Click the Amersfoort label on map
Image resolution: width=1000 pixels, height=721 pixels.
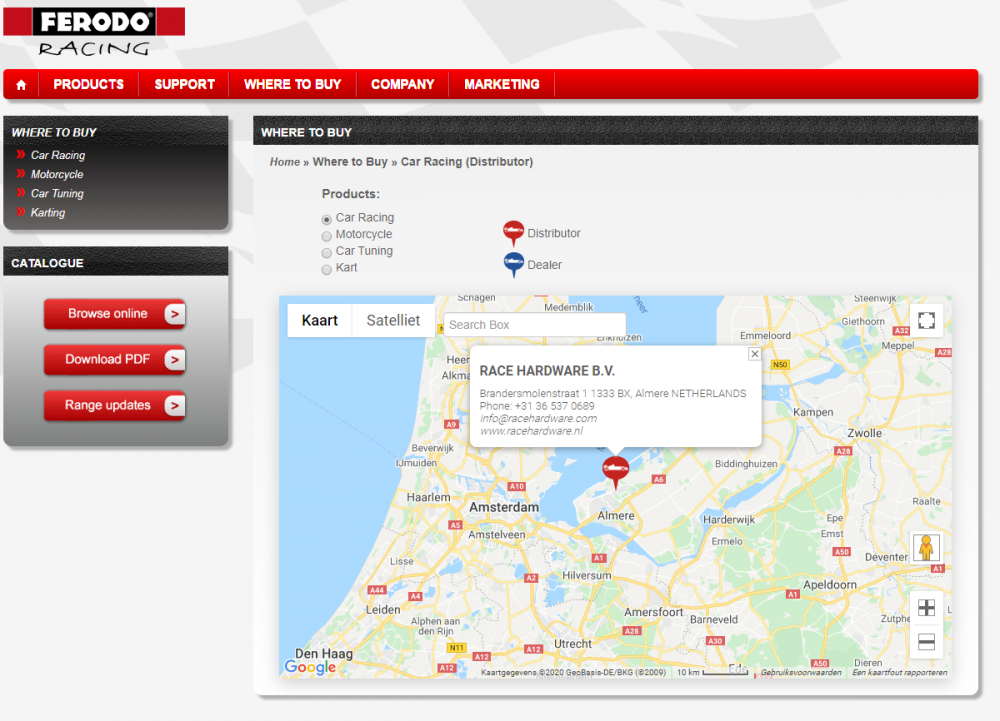pyautogui.click(x=654, y=612)
